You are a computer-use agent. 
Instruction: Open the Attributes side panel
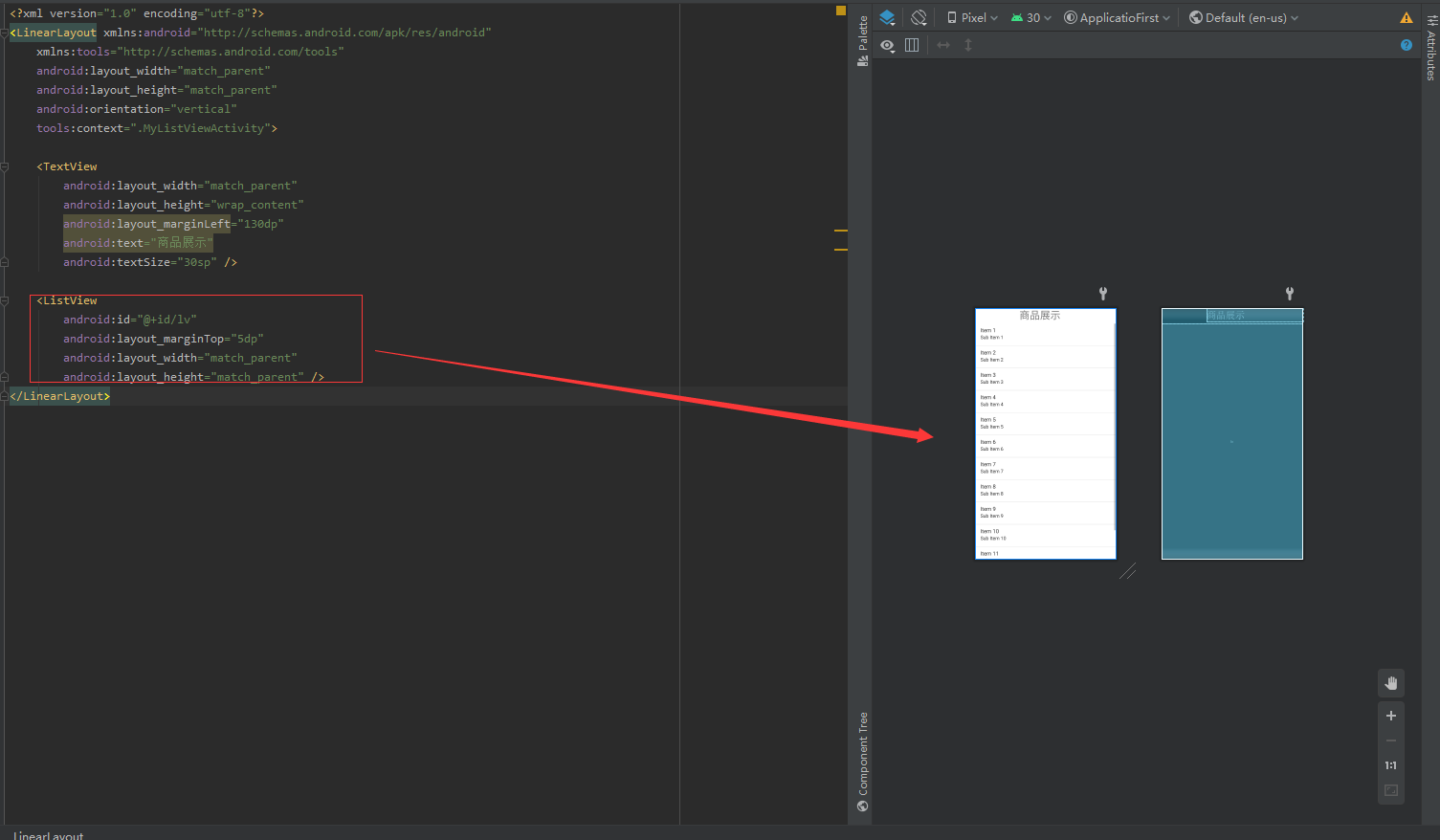1430,48
